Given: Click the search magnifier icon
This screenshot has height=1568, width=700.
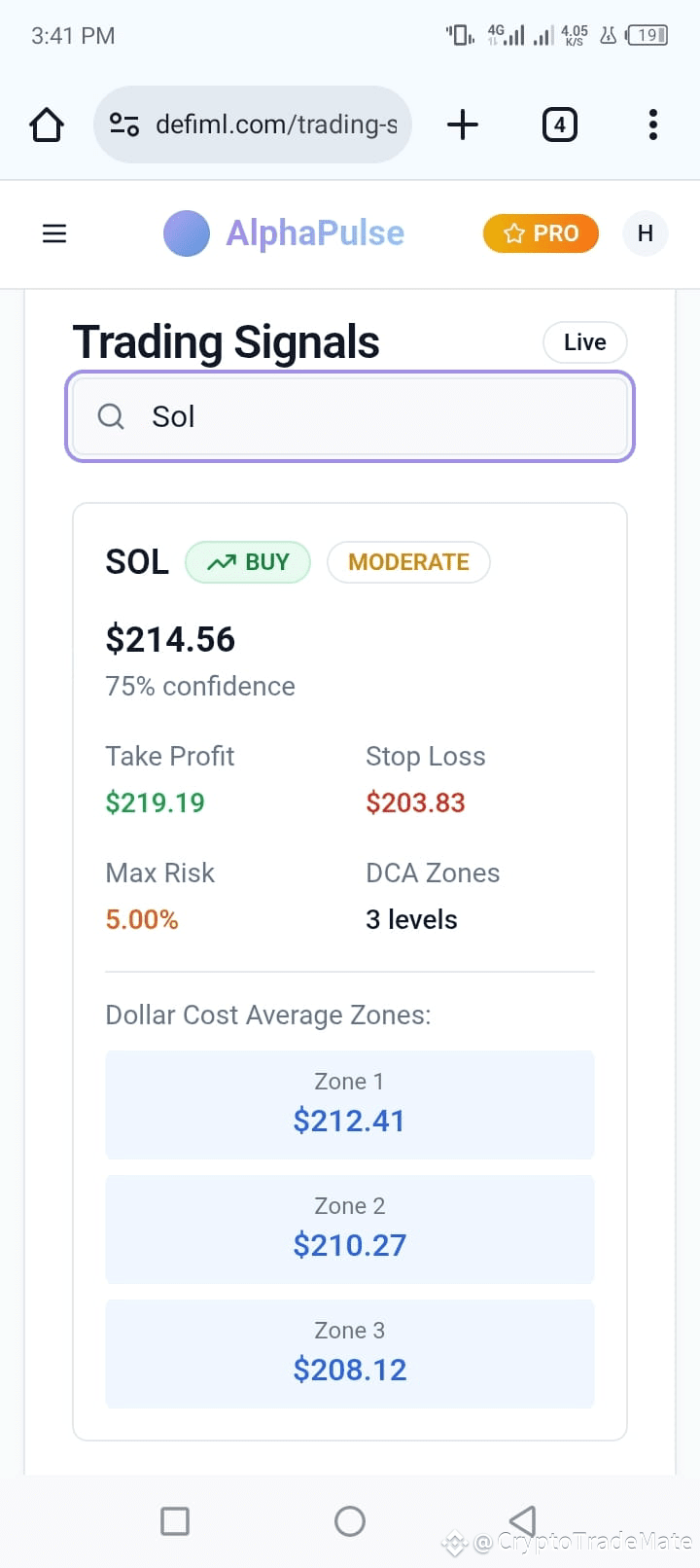Looking at the screenshot, I should [111, 416].
